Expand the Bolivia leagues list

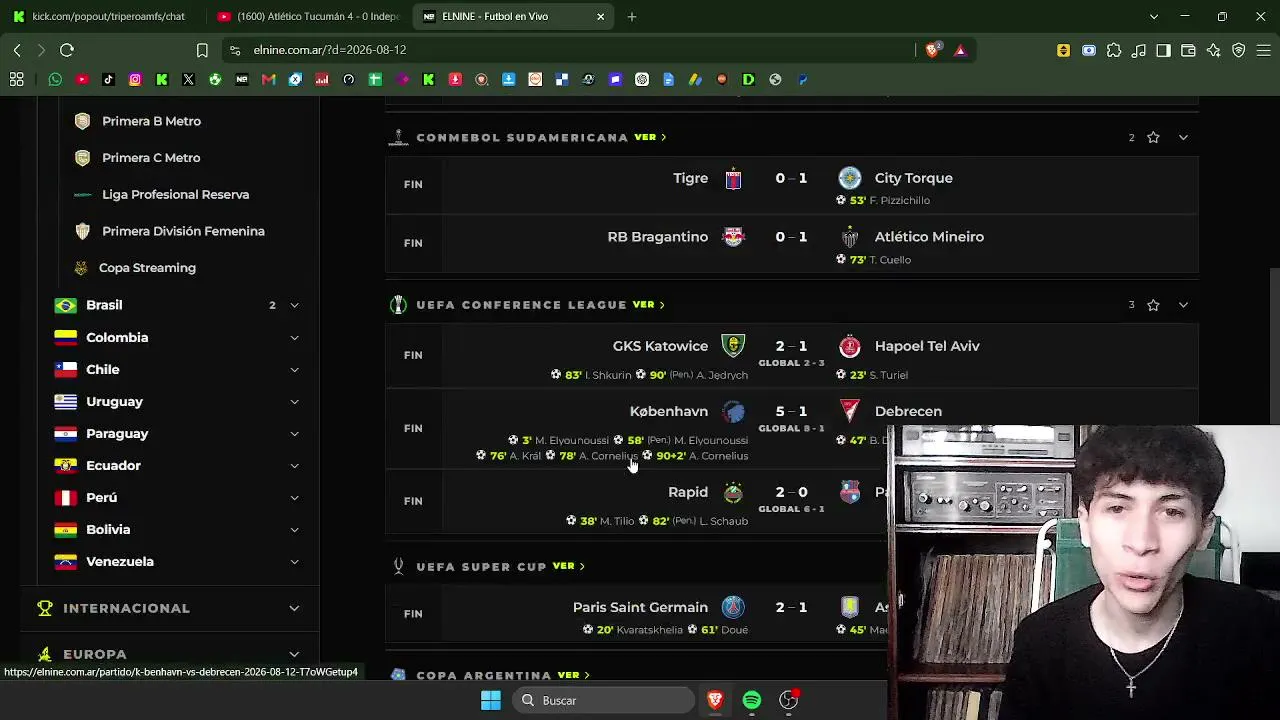(x=294, y=530)
